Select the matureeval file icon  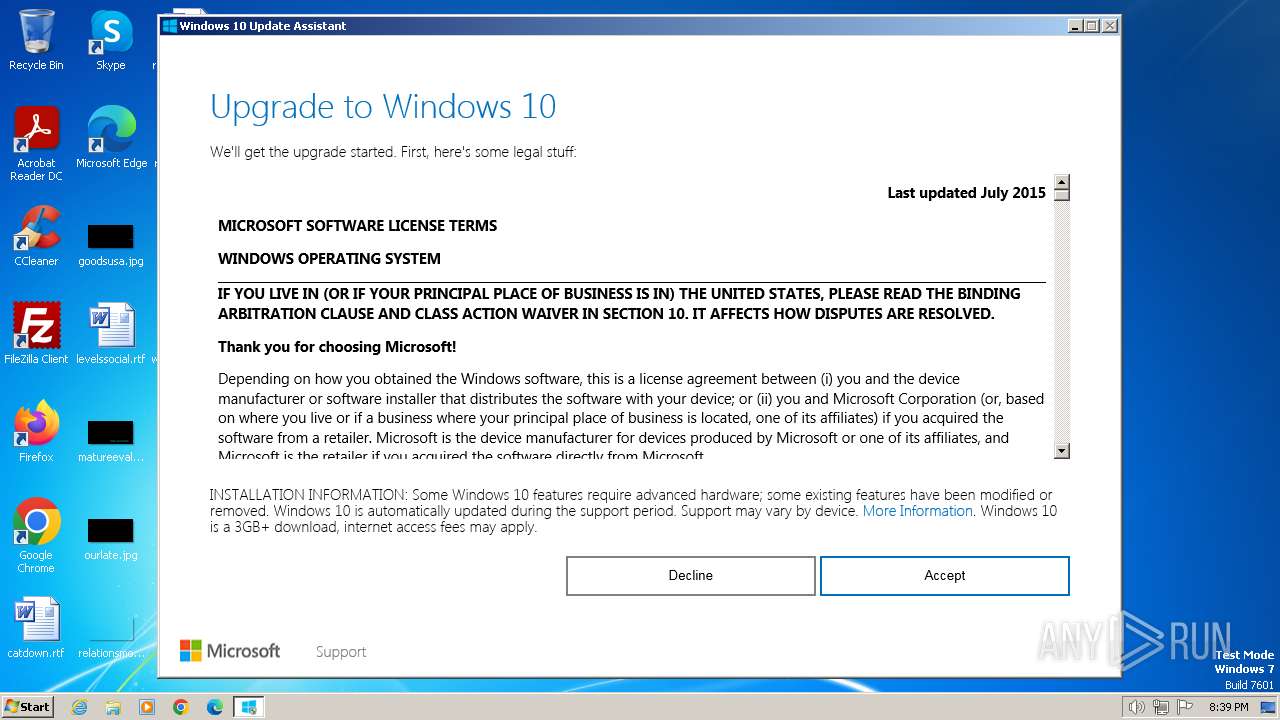[x=111, y=441]
